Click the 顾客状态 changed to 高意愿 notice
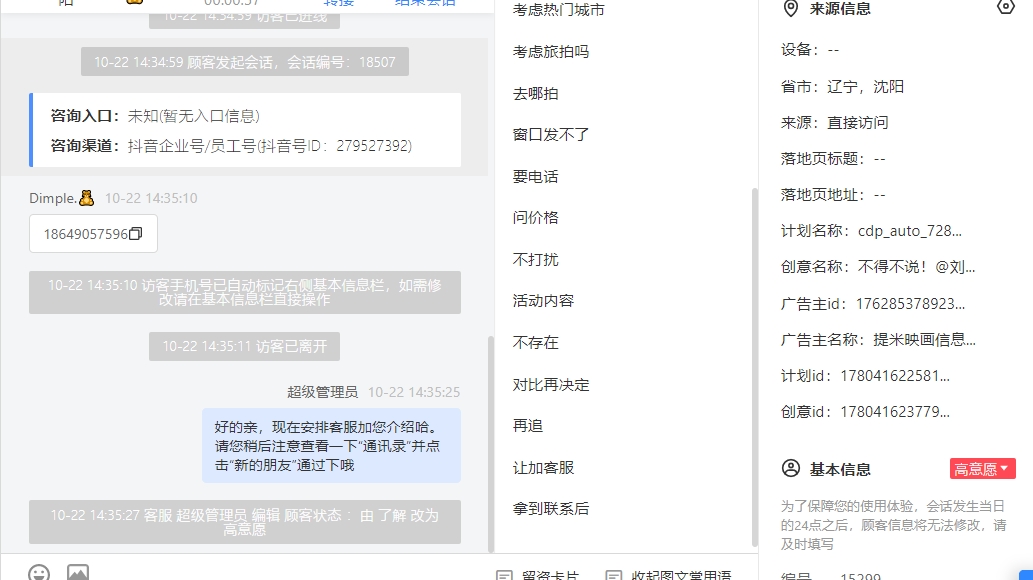Screen dimensions: 1033x580 click(244, 522)
